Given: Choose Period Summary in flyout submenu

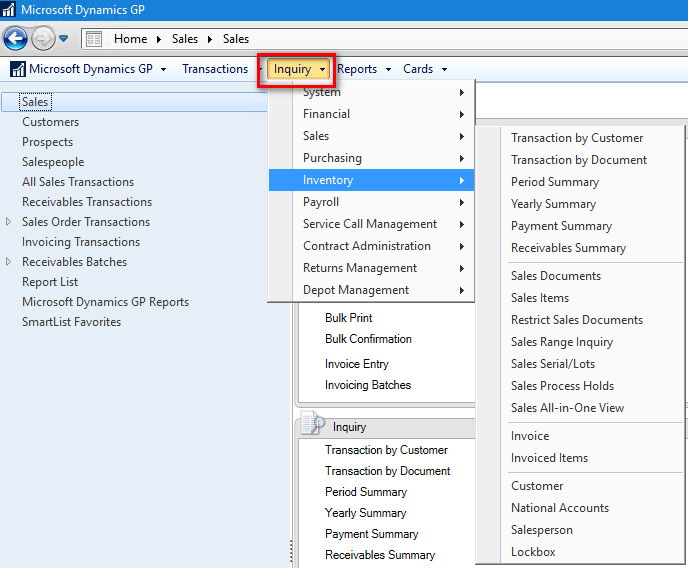Looking at the screenshot, I should pyautogui.click(x=555, y=182).
